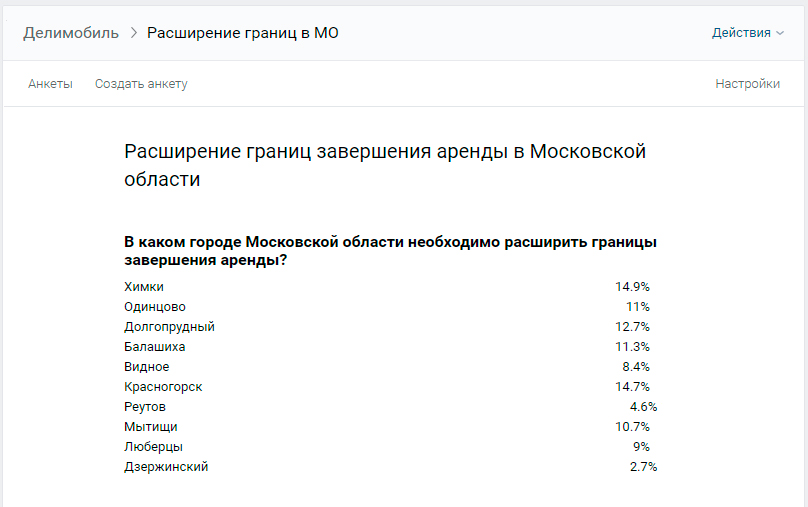Click the breadcrumb separator arrow icon
Screen dimensions: 808x507
point(133,33)
